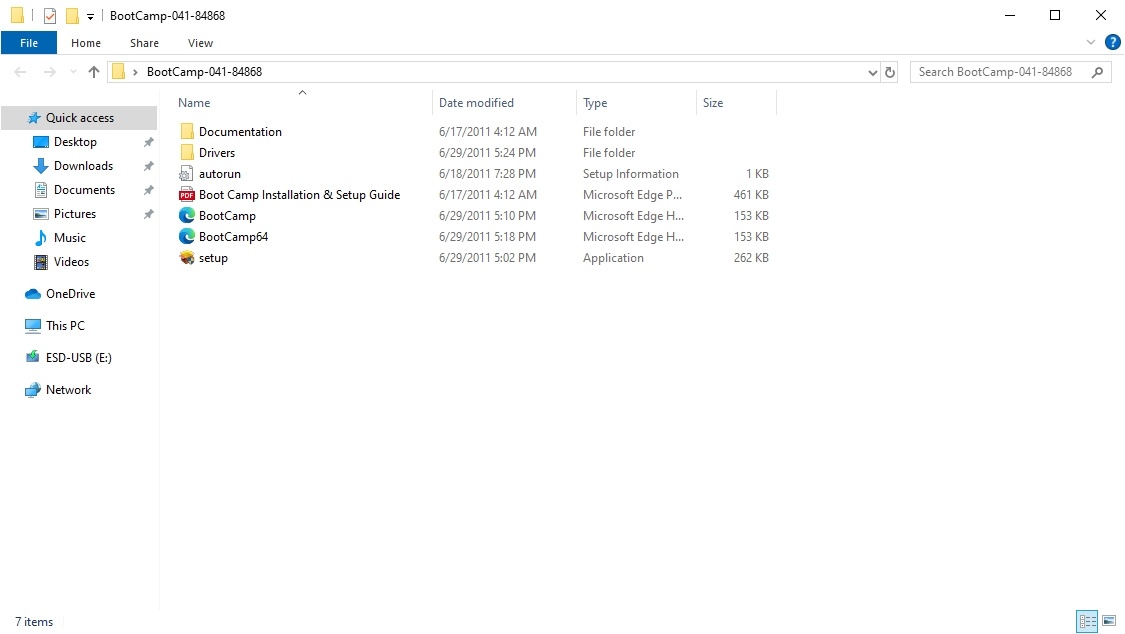Click the Music note icon in sidebar
This screenshot has height=634, width=1125.
(x=41, y=238)
